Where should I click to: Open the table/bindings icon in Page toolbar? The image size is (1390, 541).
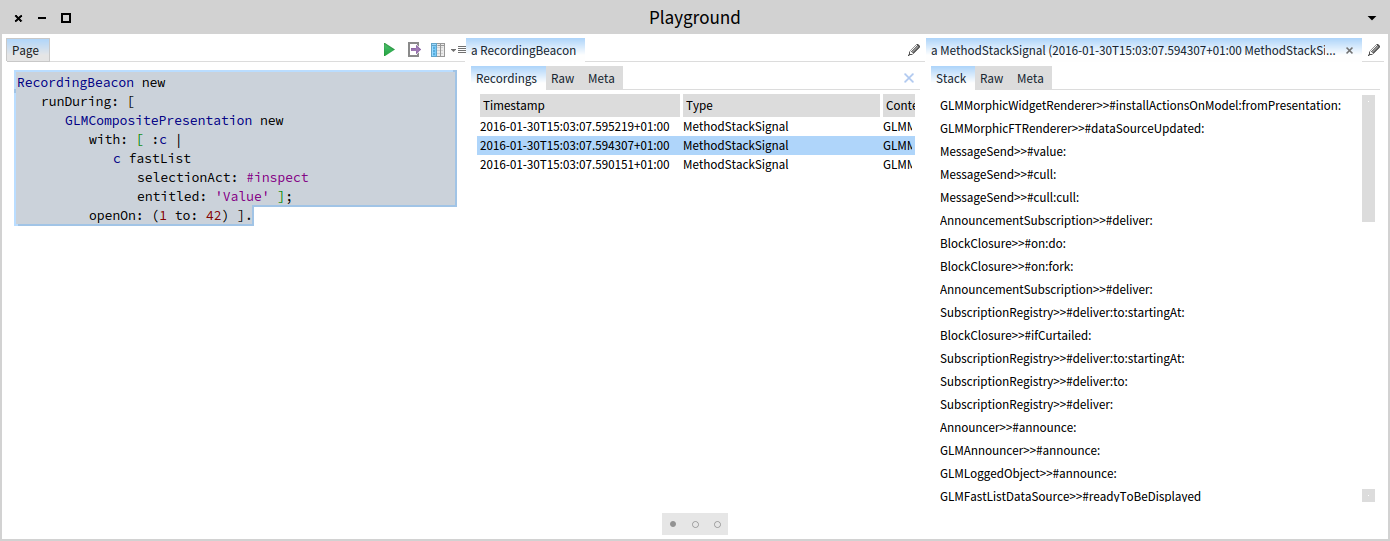click(438, 50)
